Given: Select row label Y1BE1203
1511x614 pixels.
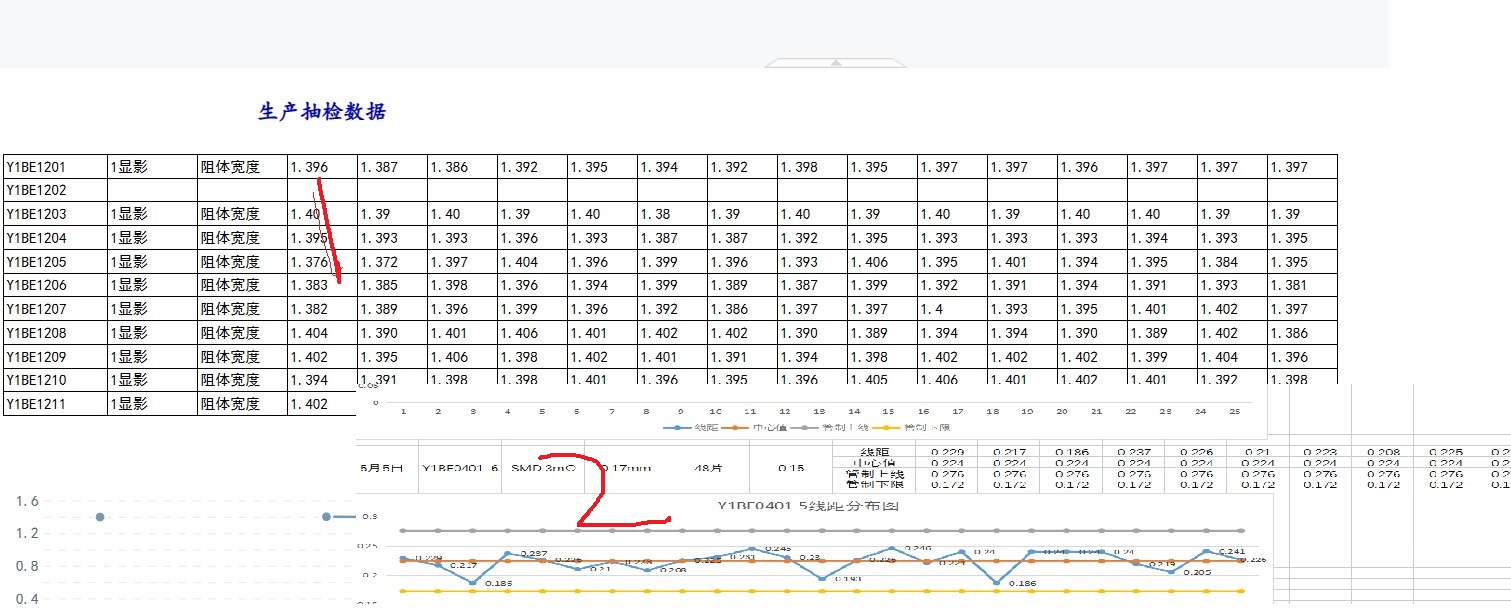Looking at the screenshot, I should pos(36,214).
